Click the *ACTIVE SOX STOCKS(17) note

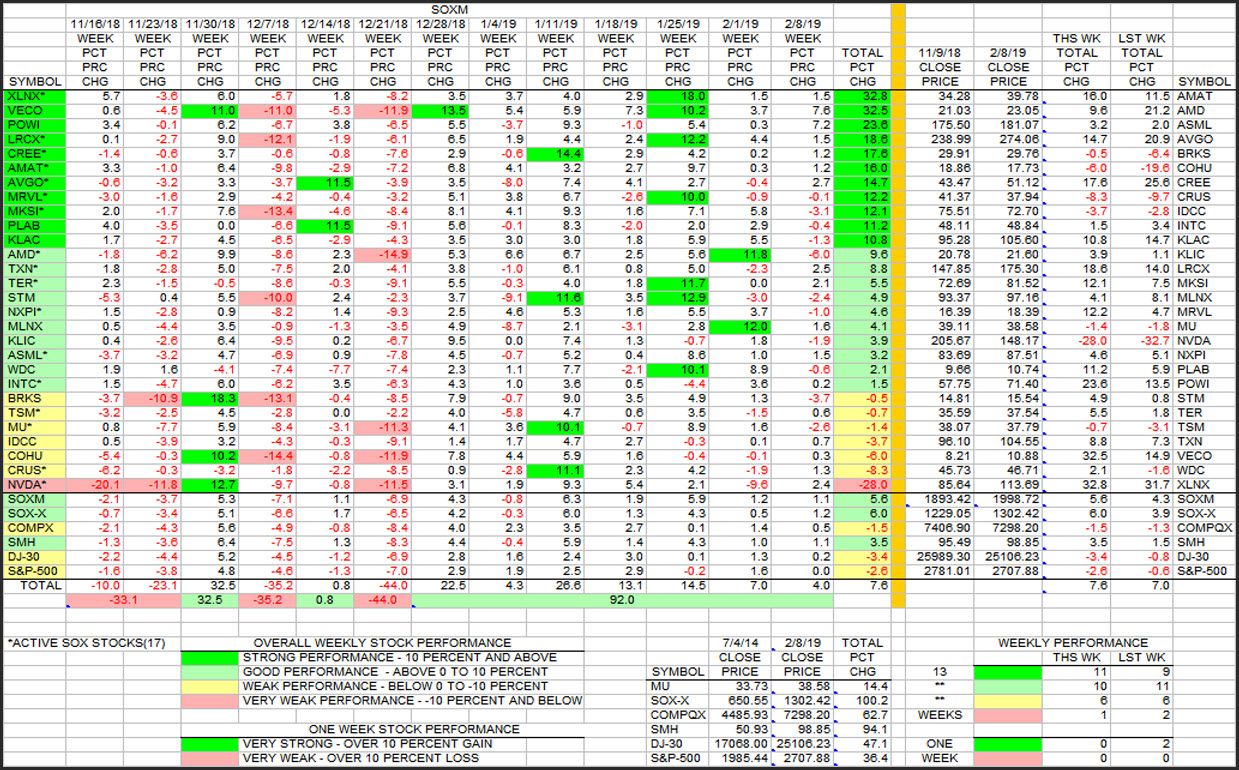[x=86, y=643]
